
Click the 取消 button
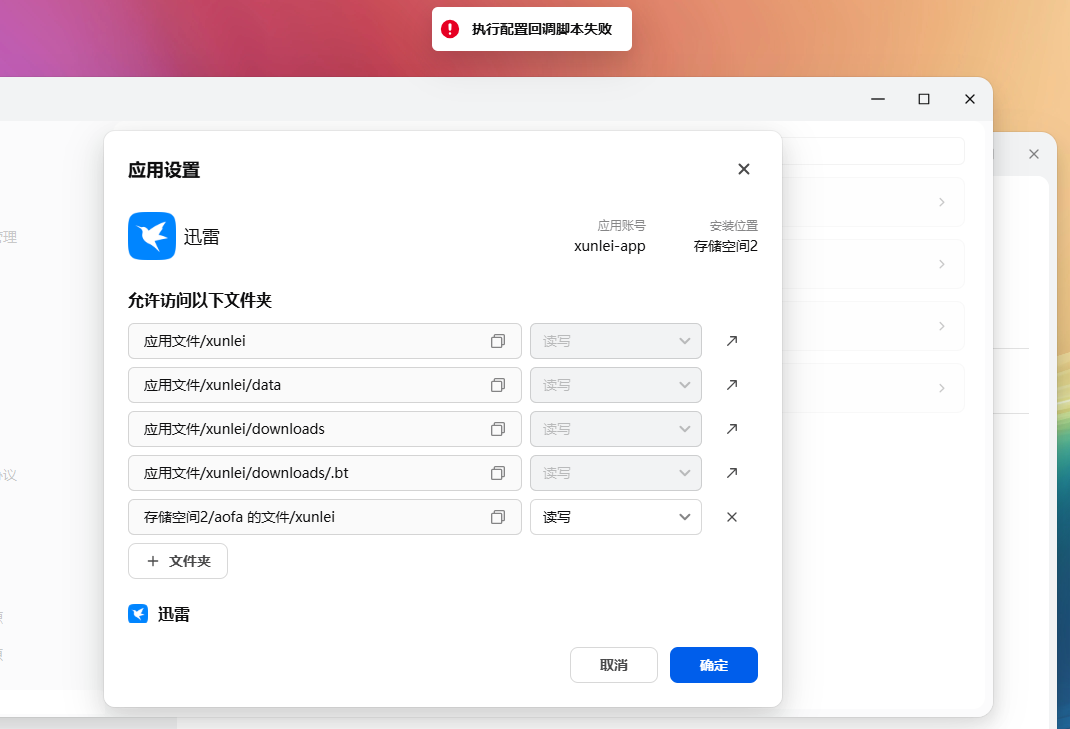(613, 665)
